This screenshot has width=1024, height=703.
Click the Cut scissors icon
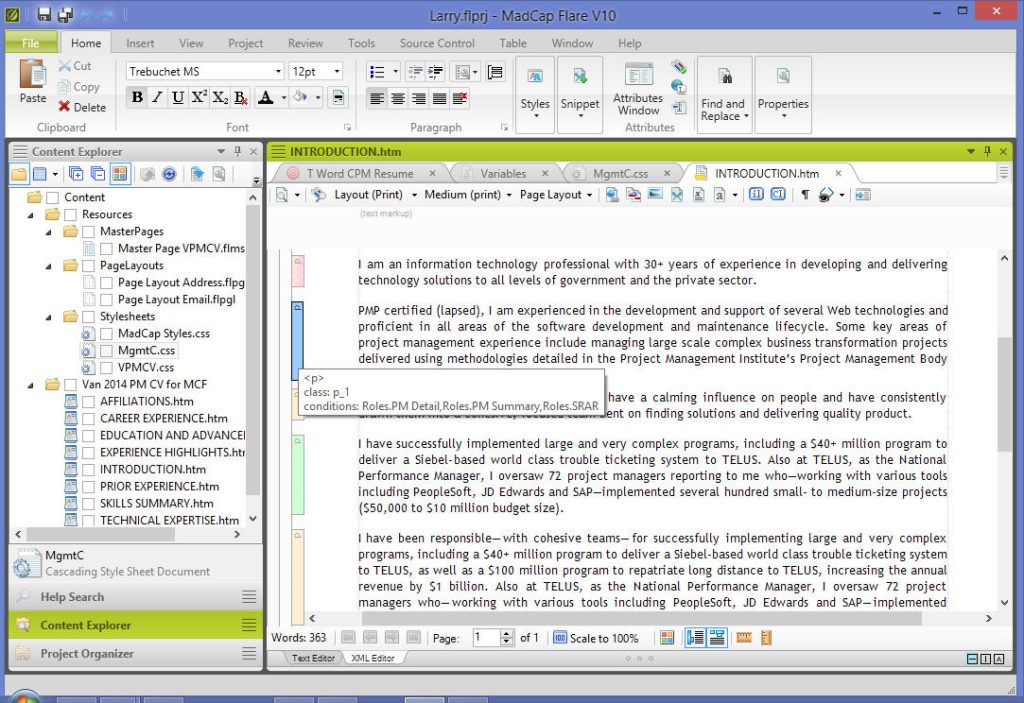pyautogui.click(x=64, y=65)
